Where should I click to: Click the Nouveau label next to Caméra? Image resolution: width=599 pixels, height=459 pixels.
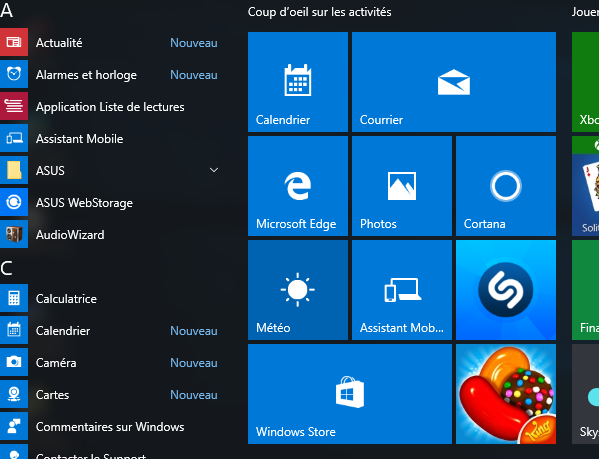pyautogui.click(x=194, y=363)
